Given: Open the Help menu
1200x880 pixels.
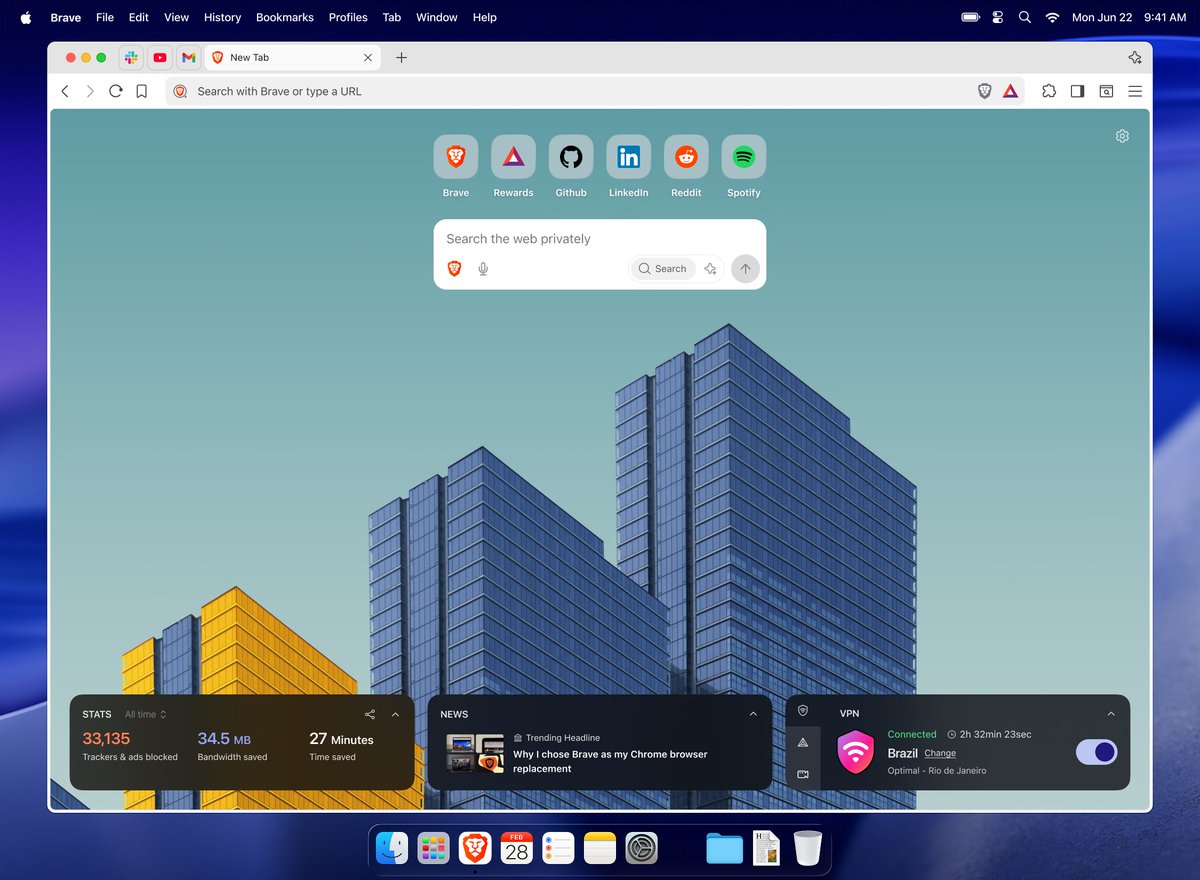Looking at the screenshot, I should [x=484, y=17].
